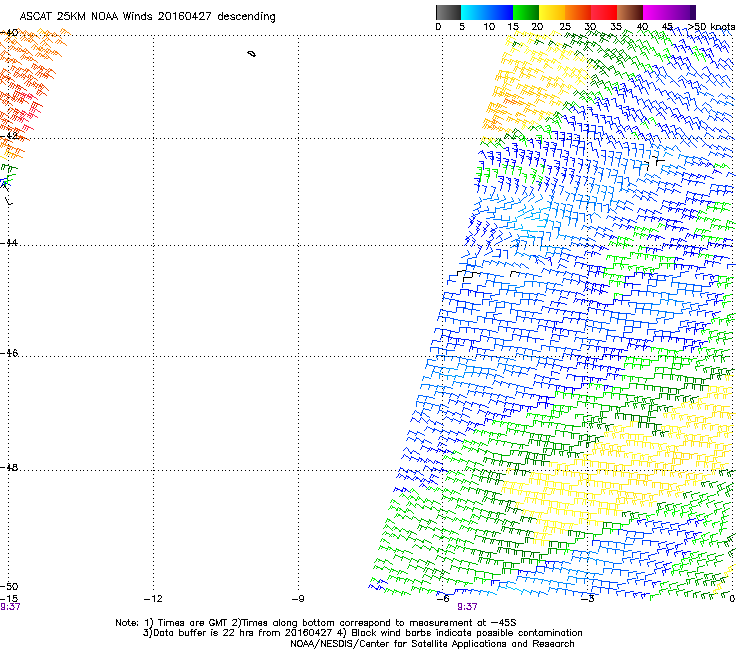Click the blue 5–15 knots legend gradient
This screenshot has height=650, width=740.
tap(487, 12)
